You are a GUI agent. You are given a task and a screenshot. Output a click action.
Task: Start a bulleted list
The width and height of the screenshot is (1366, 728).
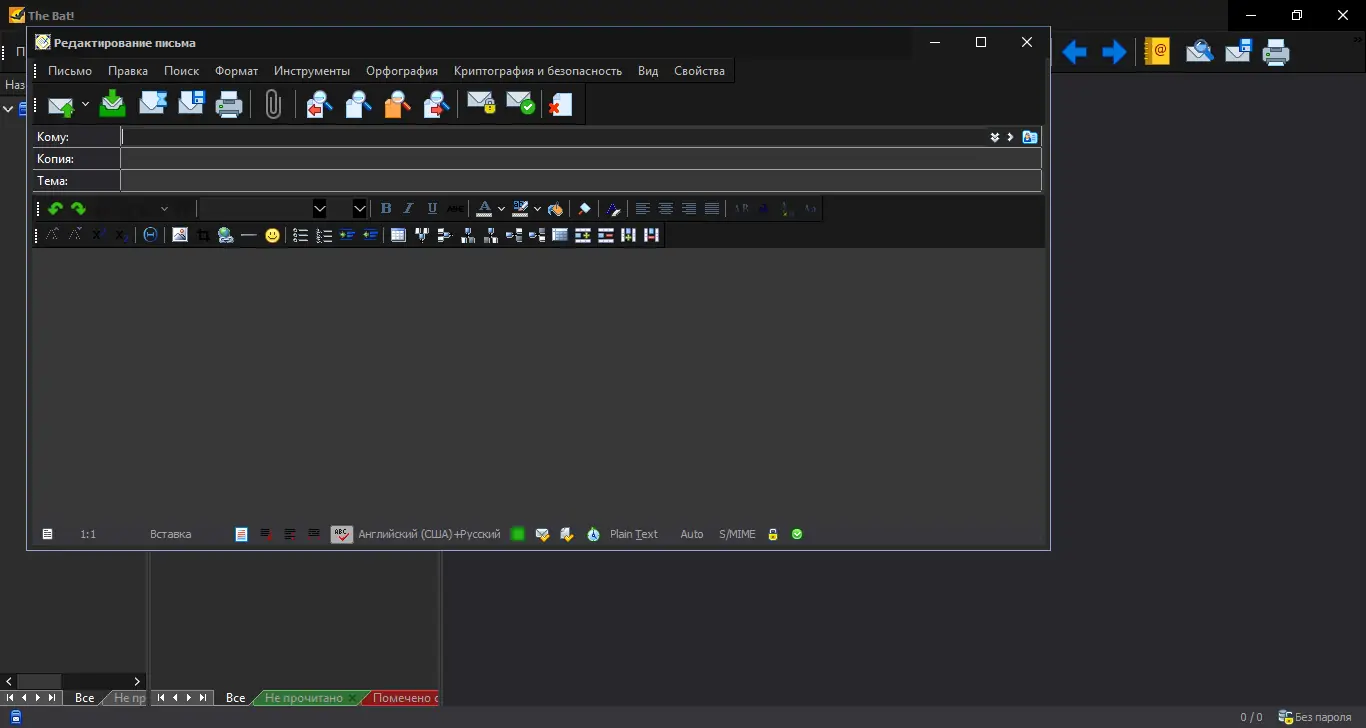pos(300,235)
